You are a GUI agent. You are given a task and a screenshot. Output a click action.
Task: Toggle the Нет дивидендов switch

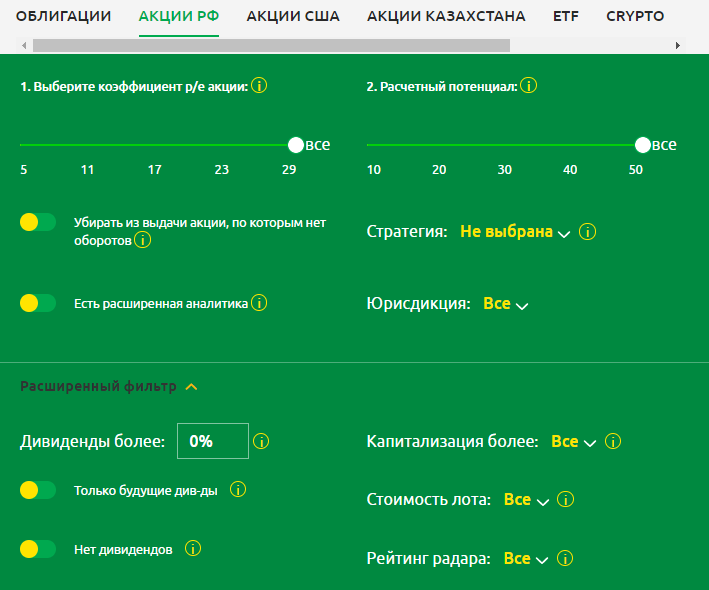38,549
